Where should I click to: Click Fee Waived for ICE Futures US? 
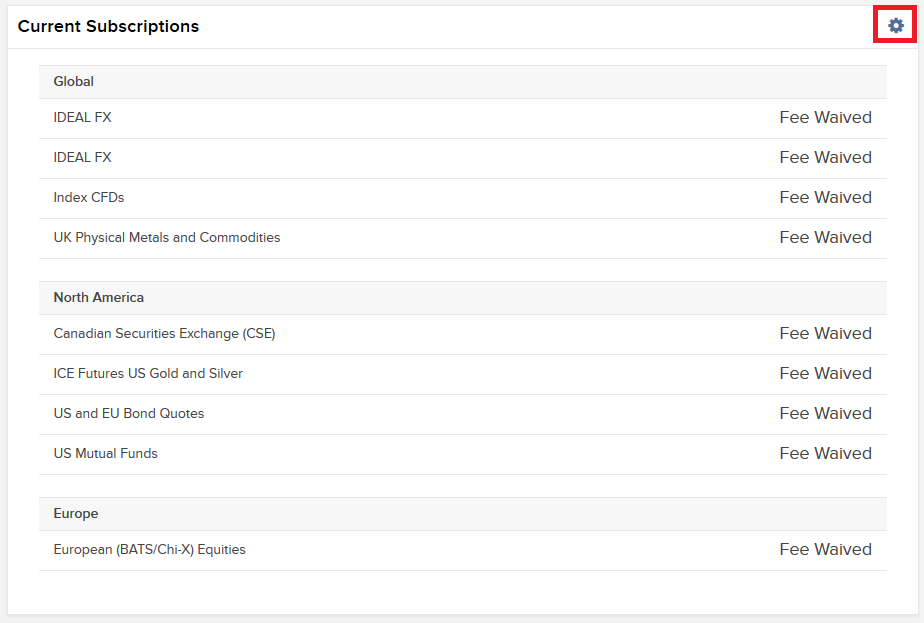pos(825,374)
